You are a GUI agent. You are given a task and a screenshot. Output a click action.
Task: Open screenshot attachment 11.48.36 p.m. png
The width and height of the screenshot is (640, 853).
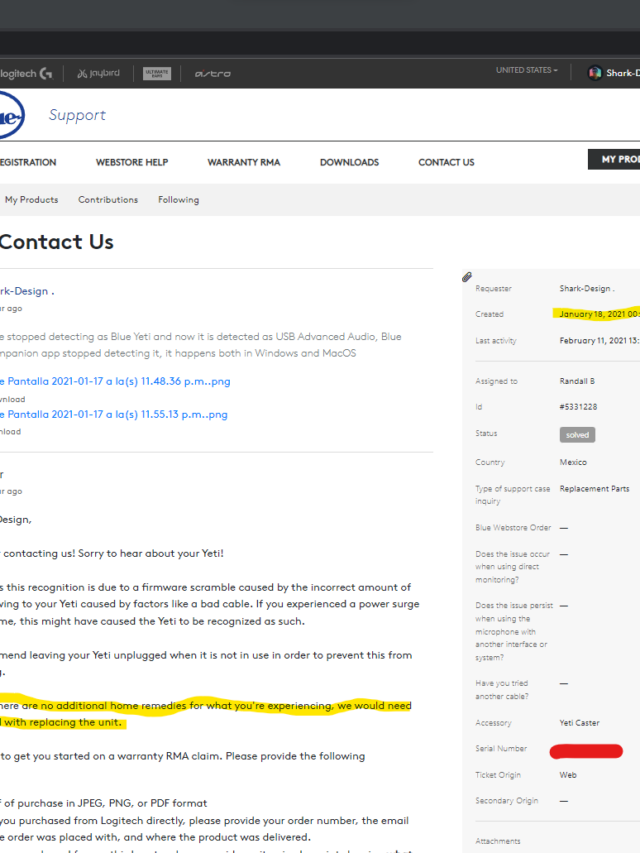(x=115, y=381)
